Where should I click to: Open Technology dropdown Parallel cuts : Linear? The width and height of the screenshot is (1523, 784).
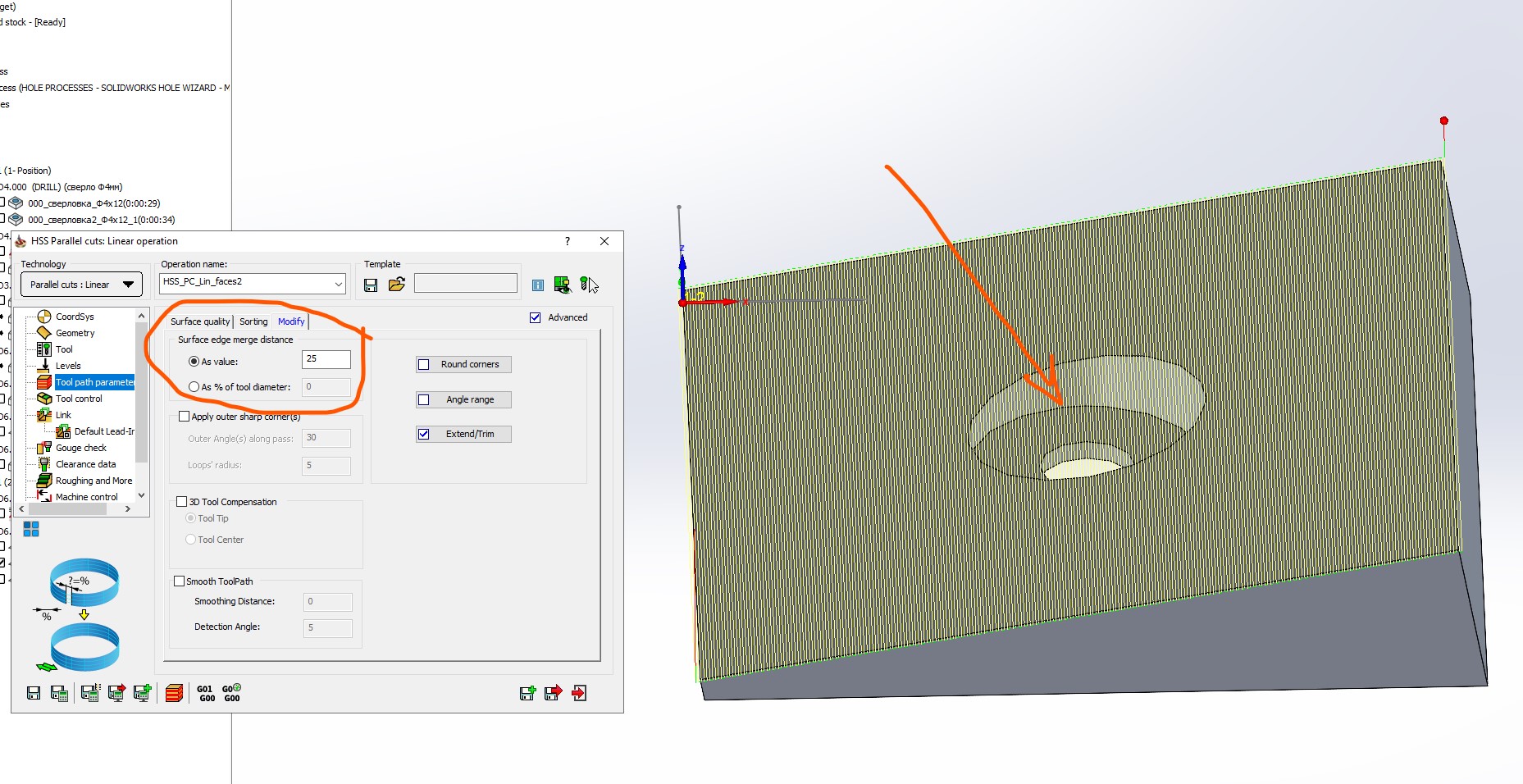(81, 285)
